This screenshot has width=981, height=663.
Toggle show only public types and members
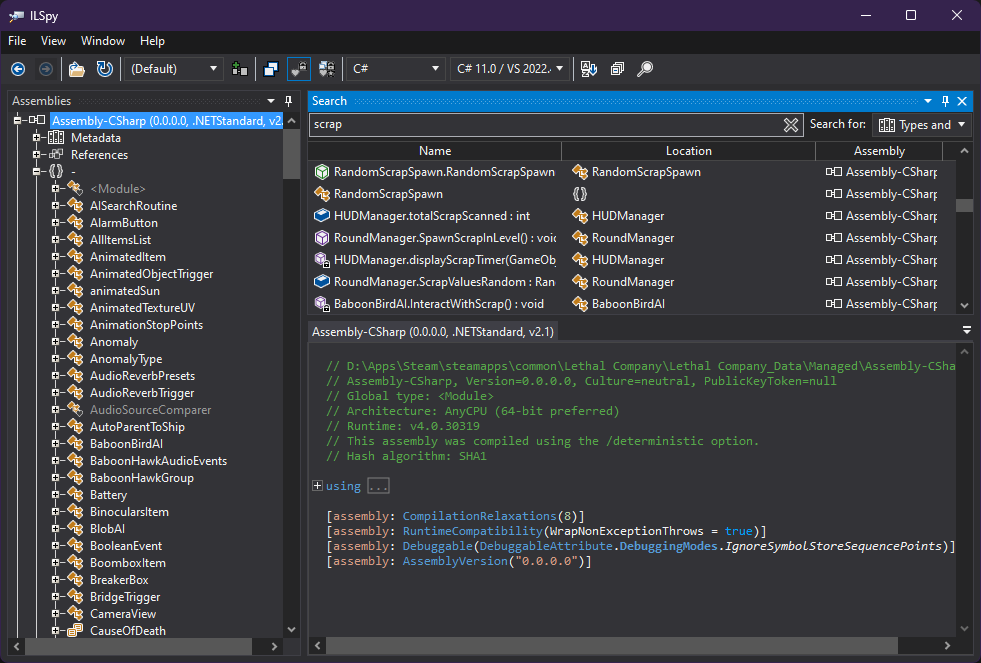pos(271,69)
